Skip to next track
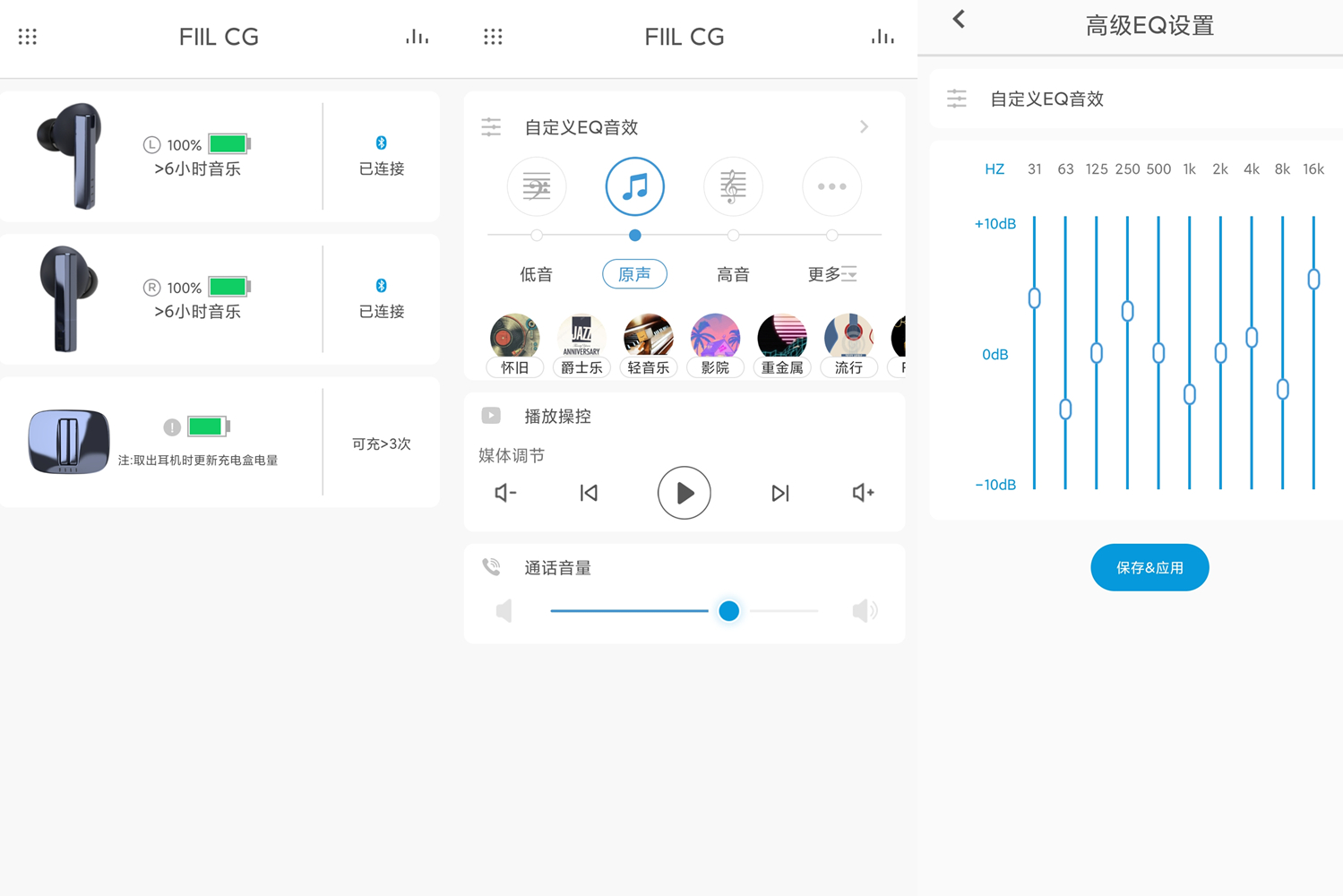 pos(780,493)
